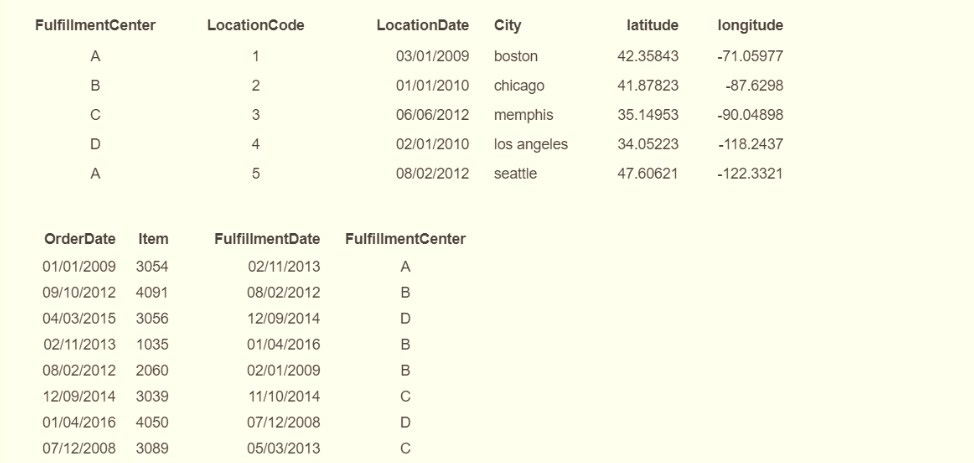The image size is (974, 463).
Task: Click the LocationCode column header
Action: click(255, 24)
